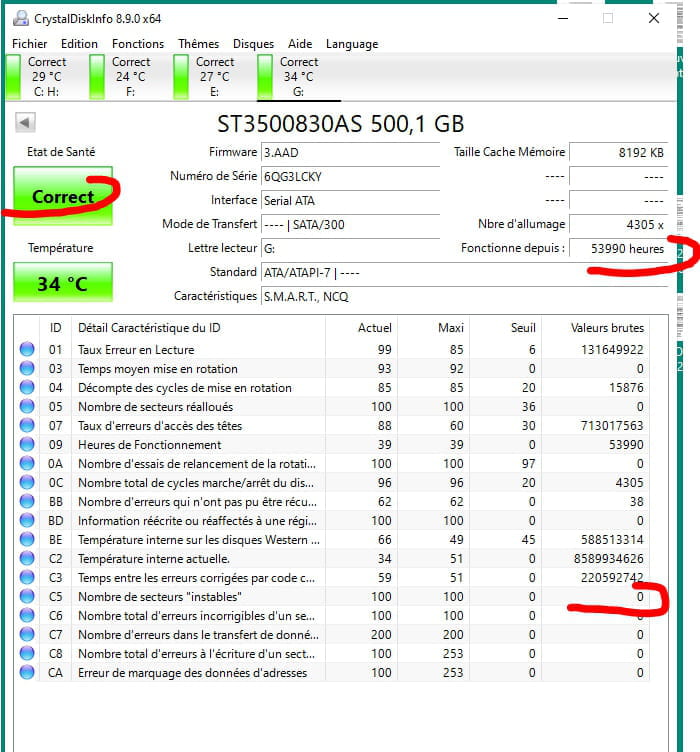
Task: Click the status orb for attribute C2
Action: point(27,559)
